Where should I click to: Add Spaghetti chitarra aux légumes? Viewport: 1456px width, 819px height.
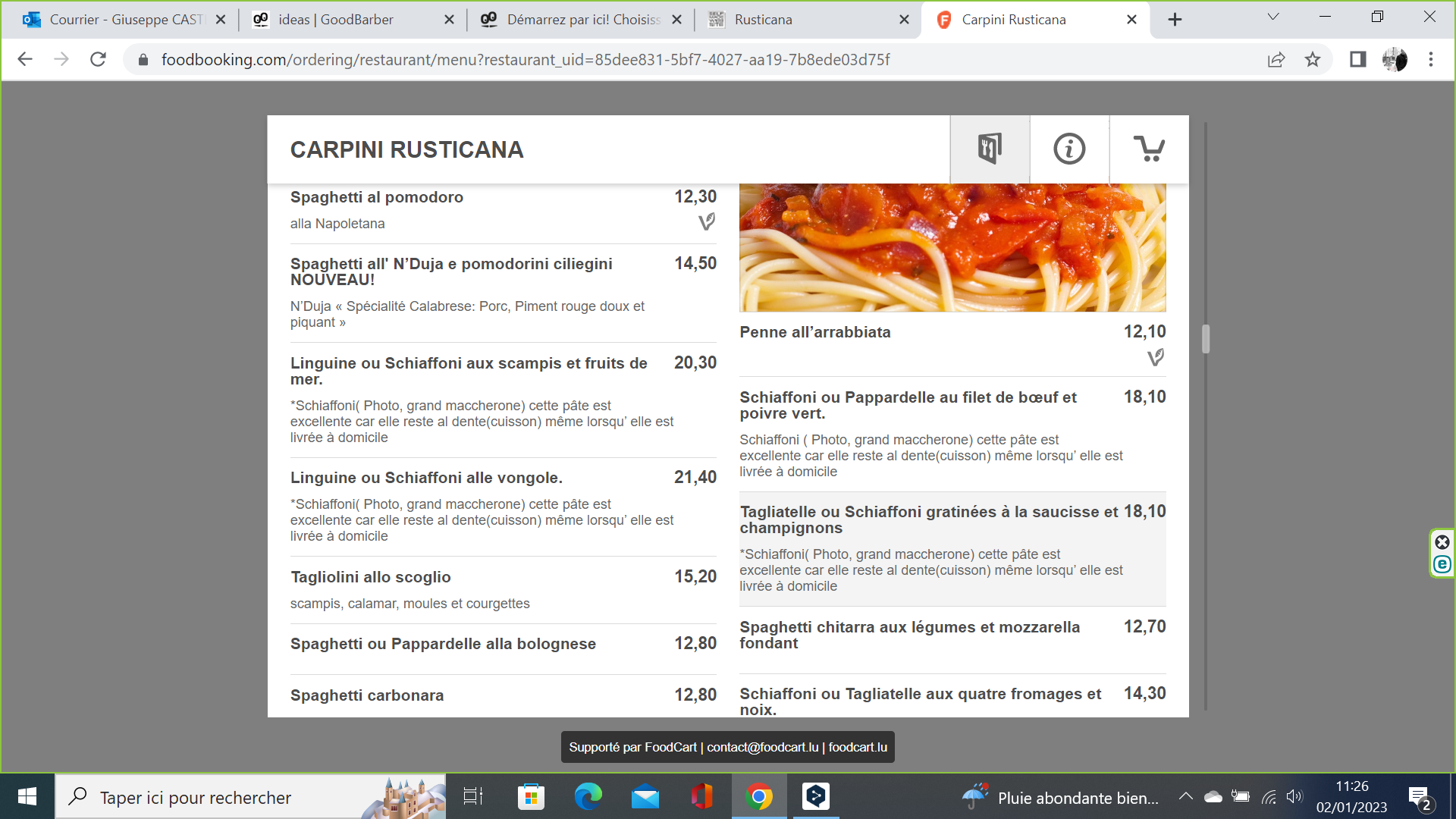(x=952, y=641)
